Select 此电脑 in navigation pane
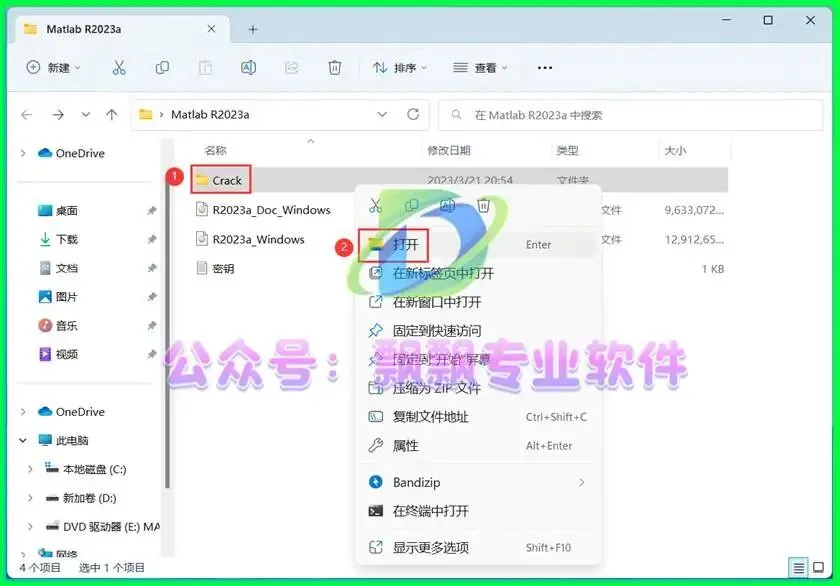 [x=63, y=440]
